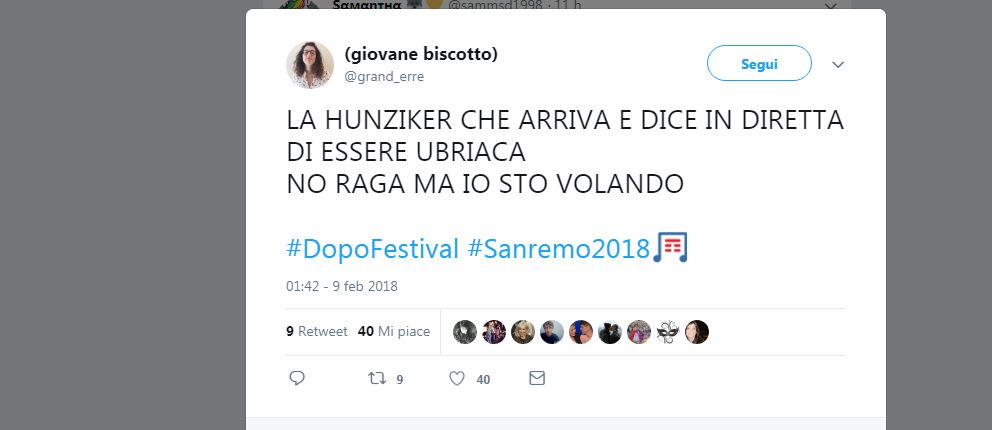Screen dimensions: 992x430
Task: Click the Segui follow button
Action: 759,63
